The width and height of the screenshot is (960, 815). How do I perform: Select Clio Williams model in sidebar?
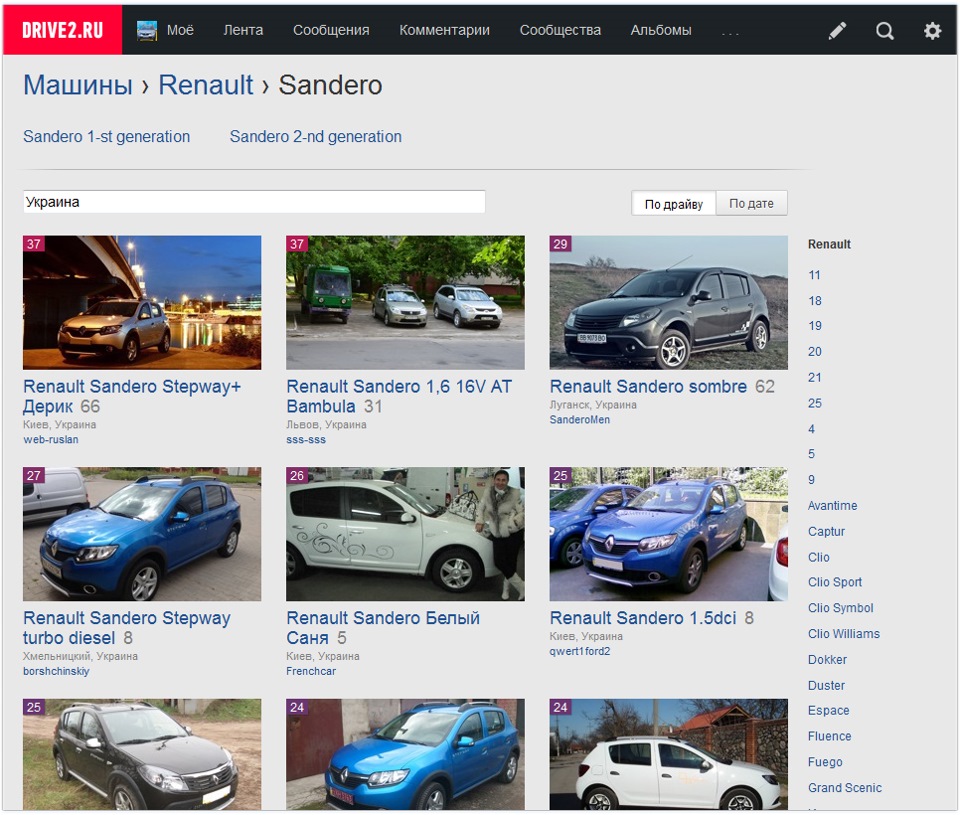[x=844, y=634]
